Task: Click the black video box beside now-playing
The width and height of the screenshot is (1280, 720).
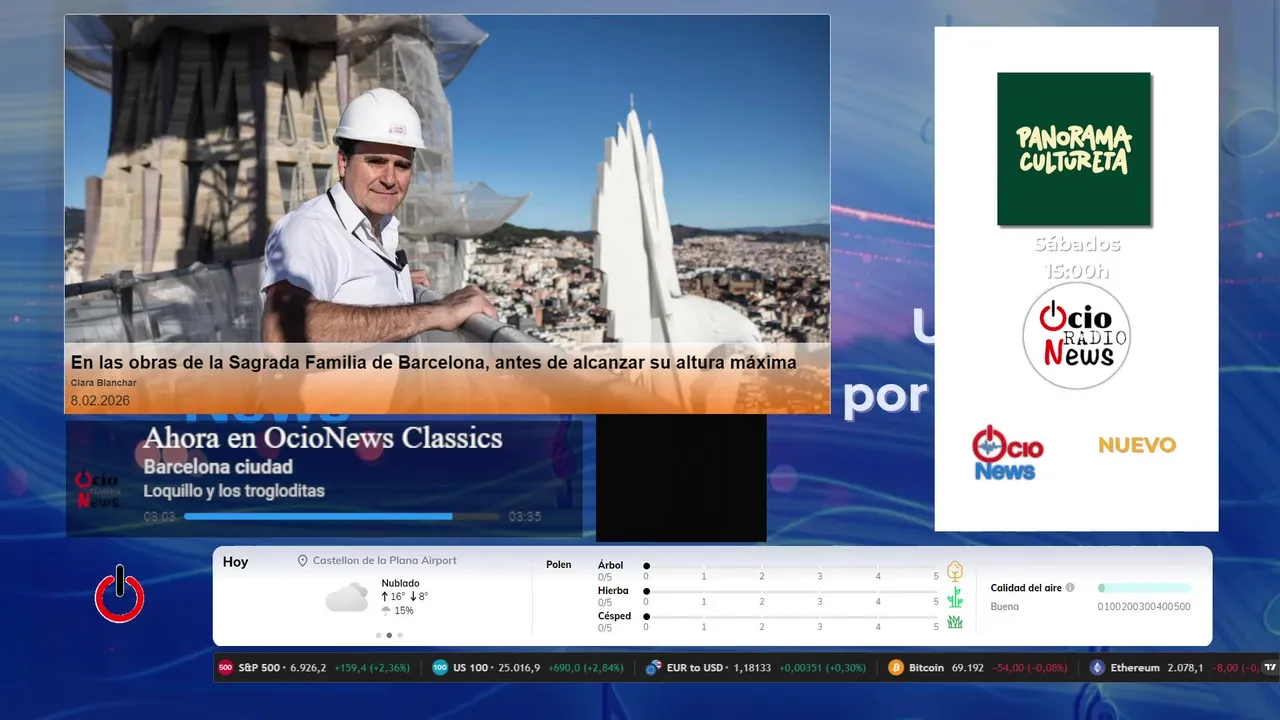Action: click(681, 478)
